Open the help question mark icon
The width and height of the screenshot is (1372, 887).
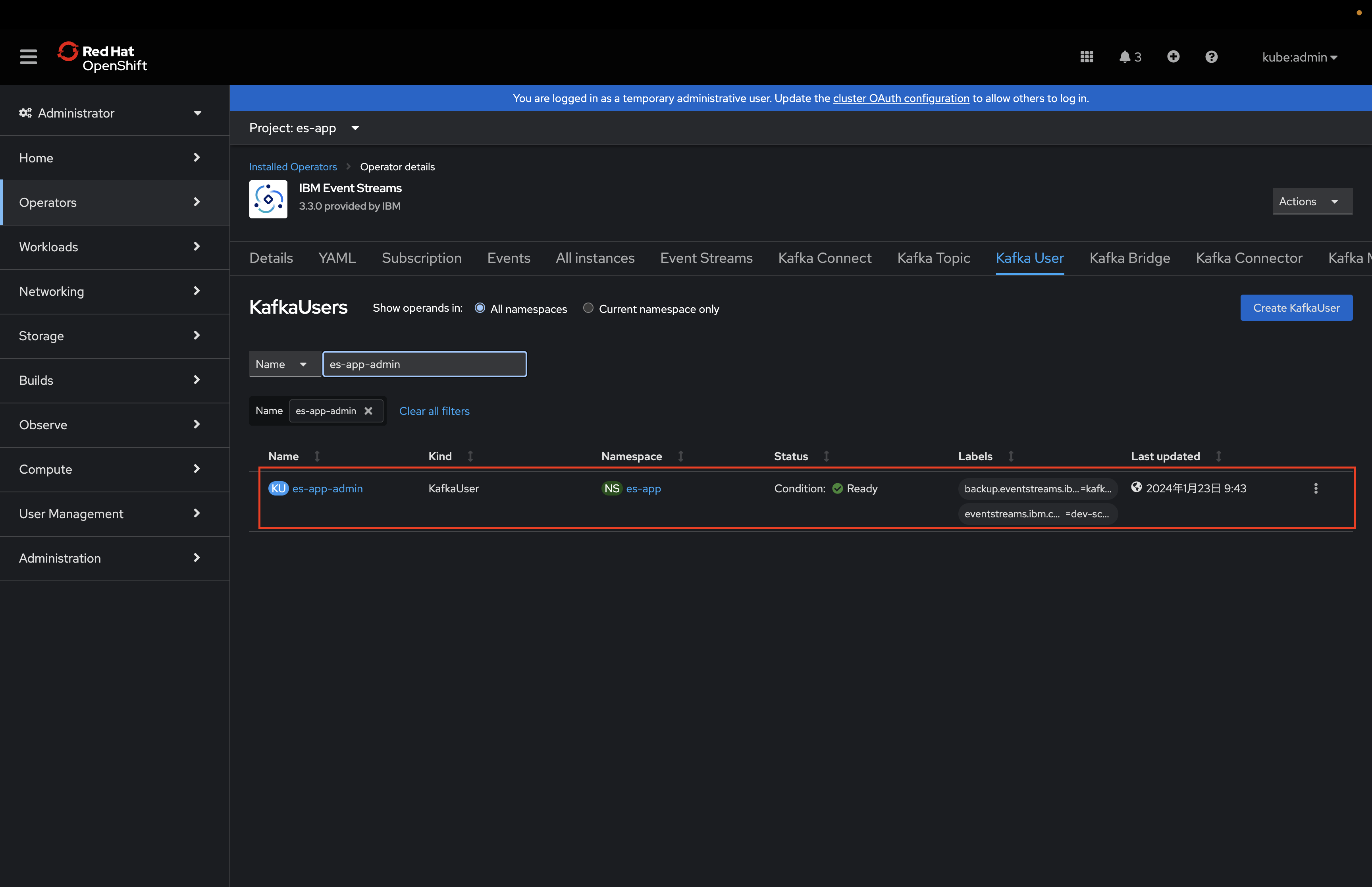pyautogui.click(x=1211, y=56)
